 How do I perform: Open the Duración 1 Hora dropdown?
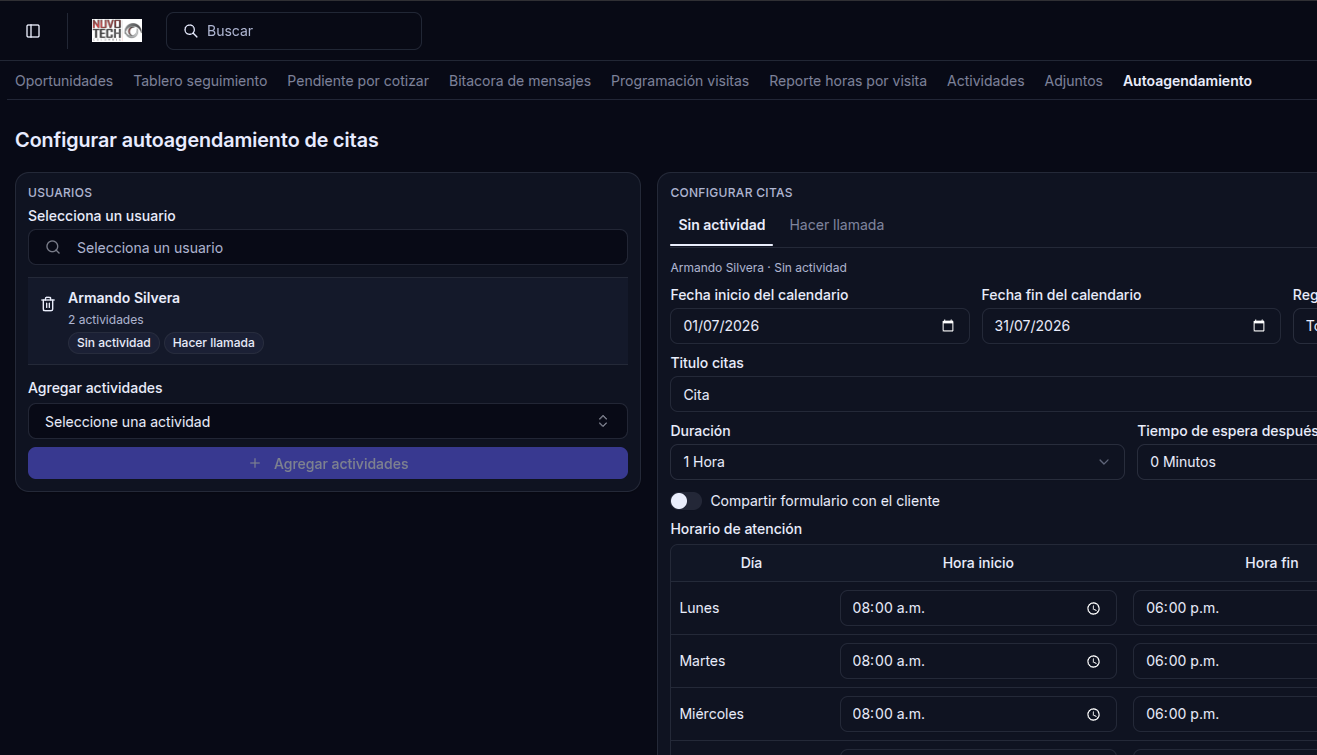coord(897,462)
